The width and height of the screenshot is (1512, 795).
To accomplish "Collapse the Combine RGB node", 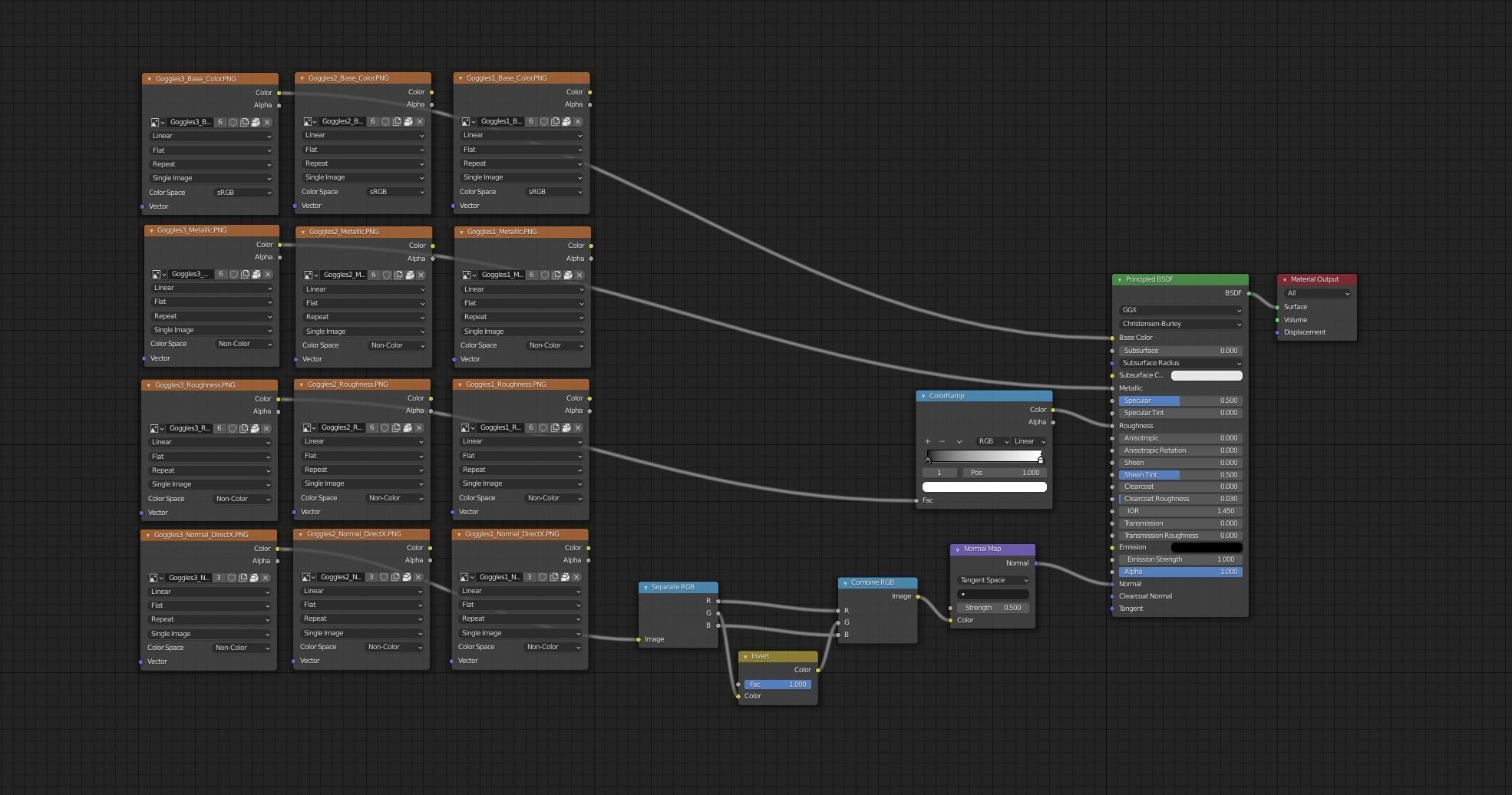I will tap(845, 582).
